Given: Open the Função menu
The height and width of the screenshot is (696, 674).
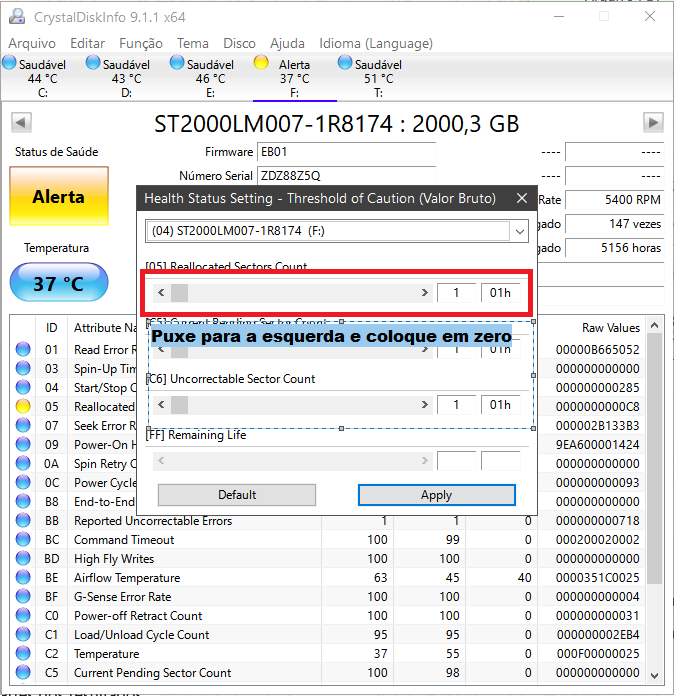Looking at the screenshot, I should 141,44.
